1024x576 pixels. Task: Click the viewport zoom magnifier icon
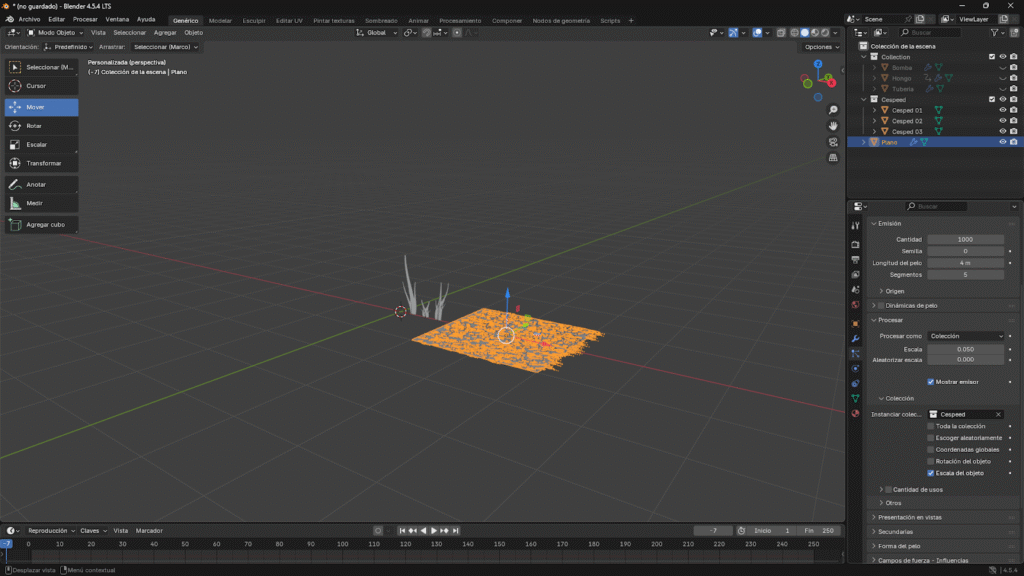833,110
